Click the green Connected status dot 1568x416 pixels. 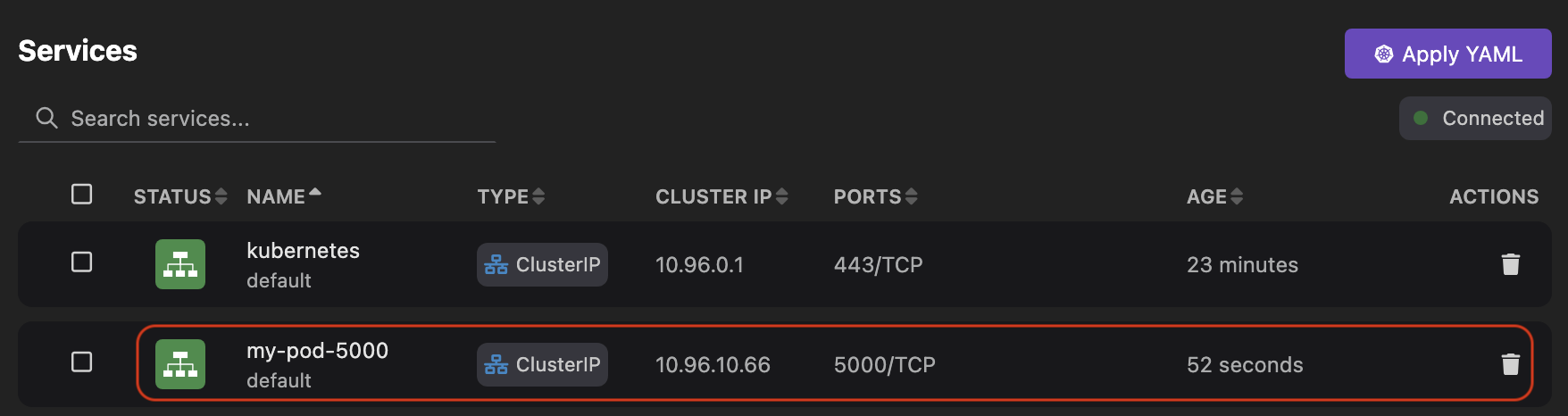pyautogui.click(x=1421, y=118)
